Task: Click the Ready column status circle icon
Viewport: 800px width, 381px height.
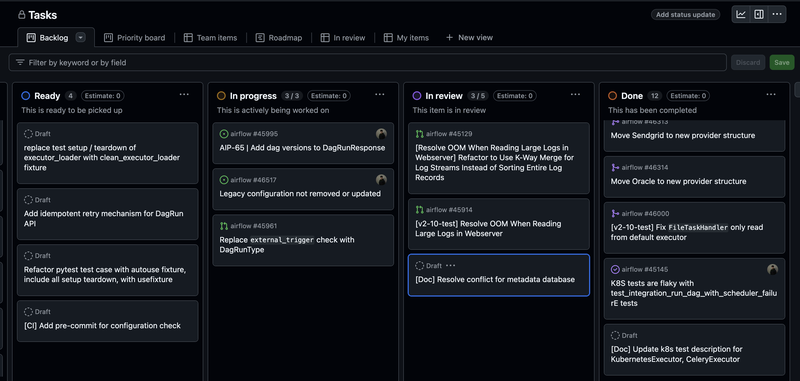Action: tap(26, 96)
